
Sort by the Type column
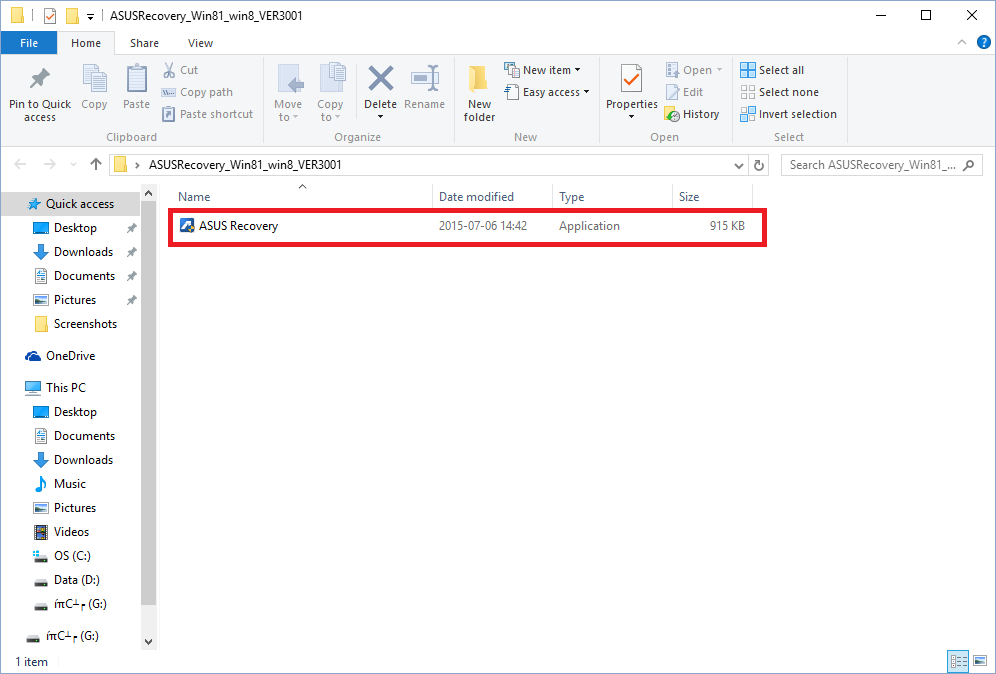tap(612, 197)
